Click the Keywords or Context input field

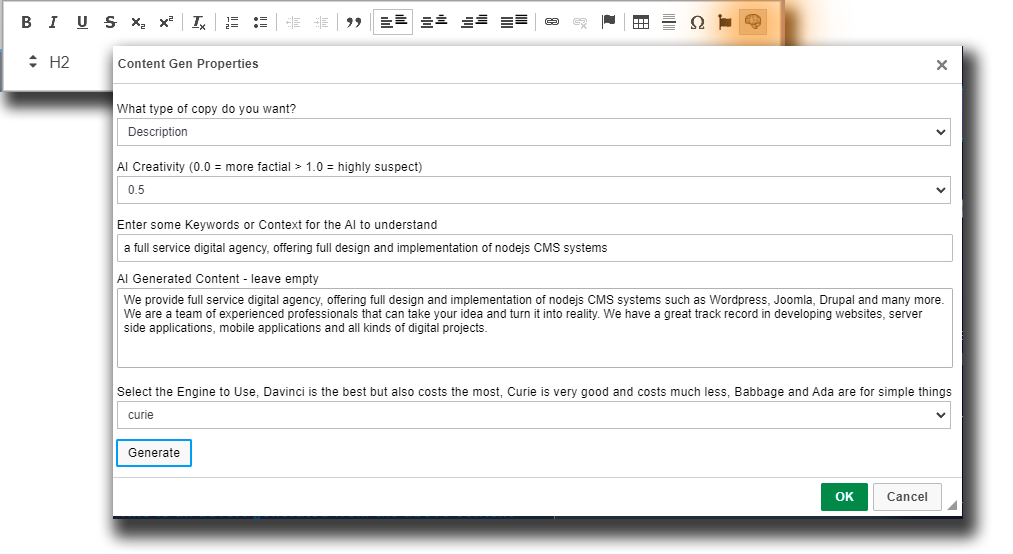tap(534, 248)
